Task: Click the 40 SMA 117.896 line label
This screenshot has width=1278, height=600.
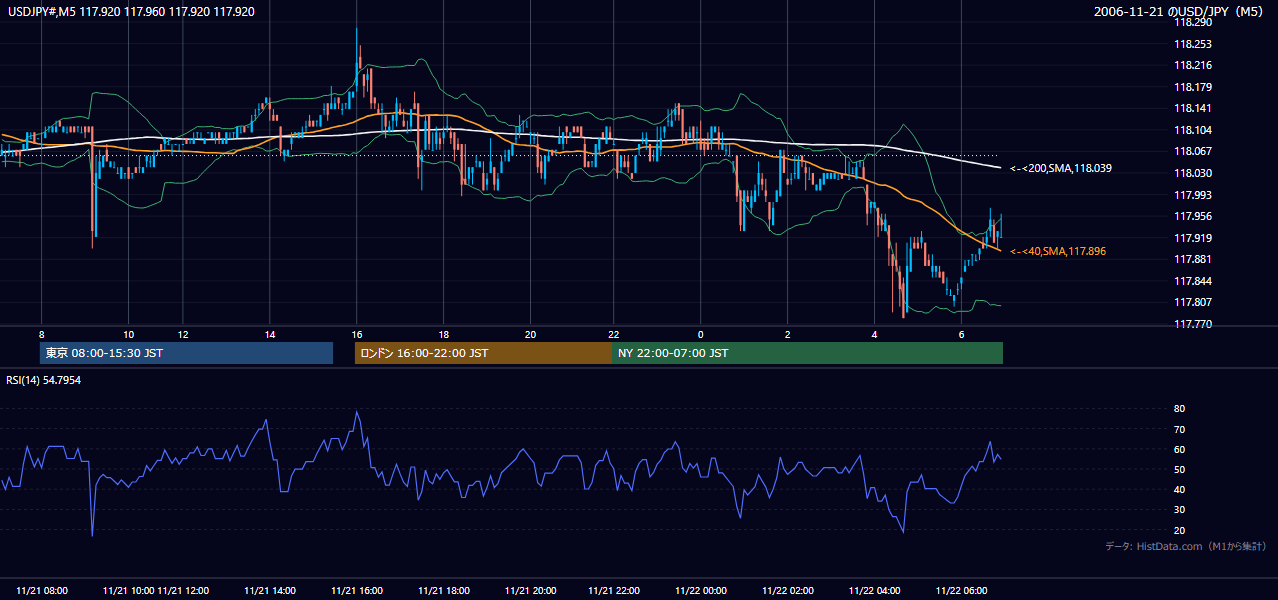Action: pyautogui.click(x=1058, y=251)
